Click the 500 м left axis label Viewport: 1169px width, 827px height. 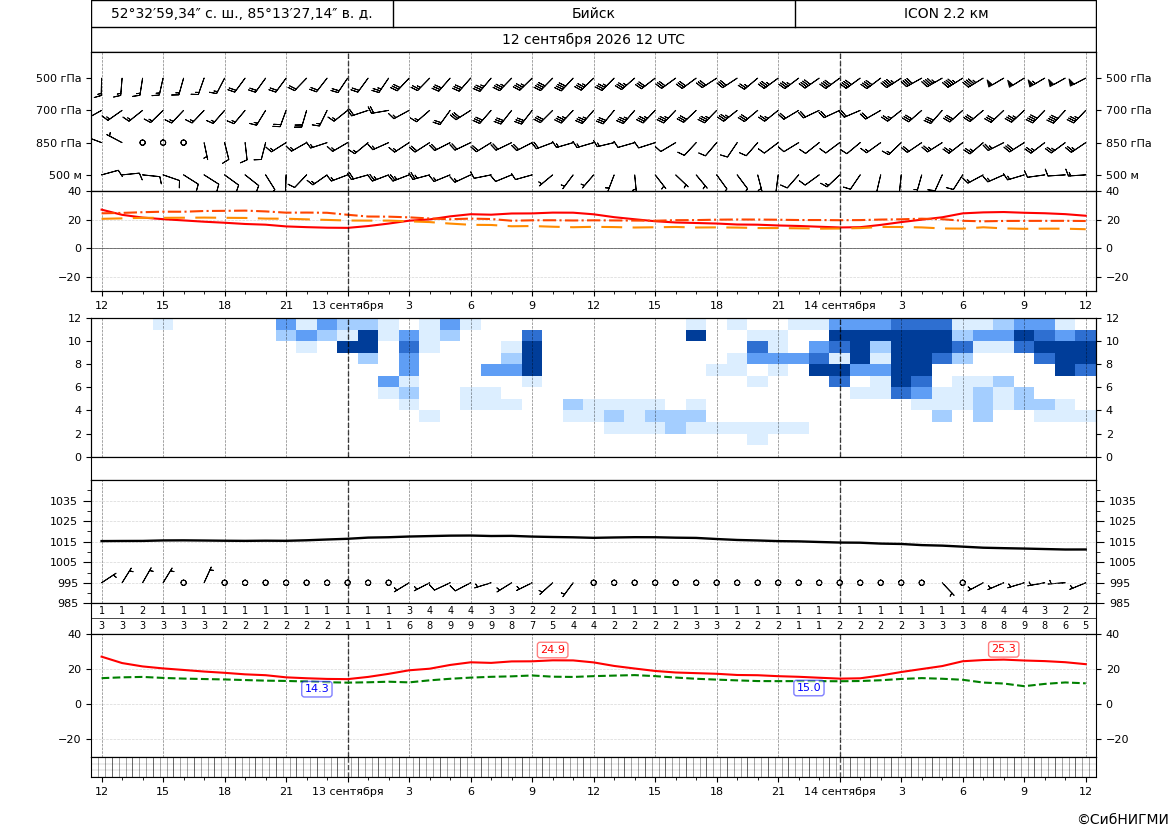pos(66,175)
